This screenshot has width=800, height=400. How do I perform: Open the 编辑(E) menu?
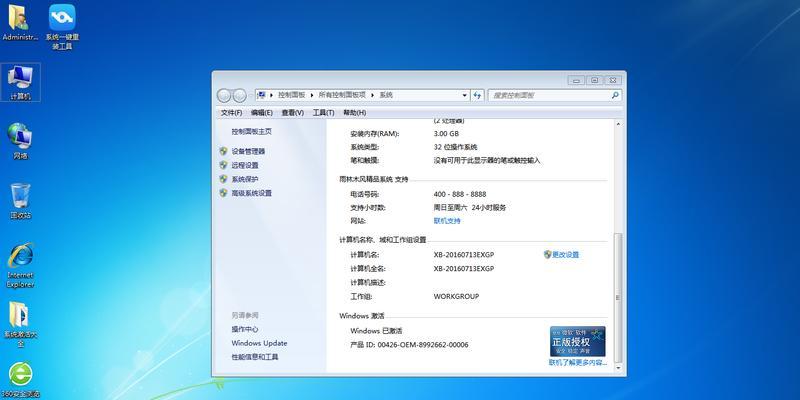tap(262, 112)
